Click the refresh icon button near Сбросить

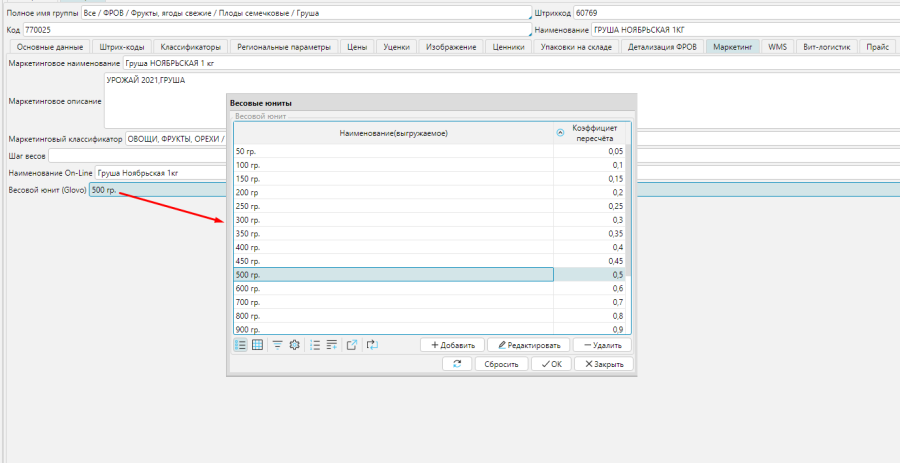[x=457, y=364]
